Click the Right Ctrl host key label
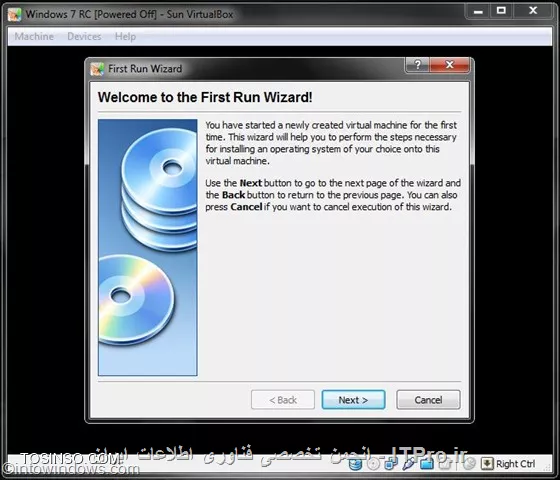 coord(515,464)
